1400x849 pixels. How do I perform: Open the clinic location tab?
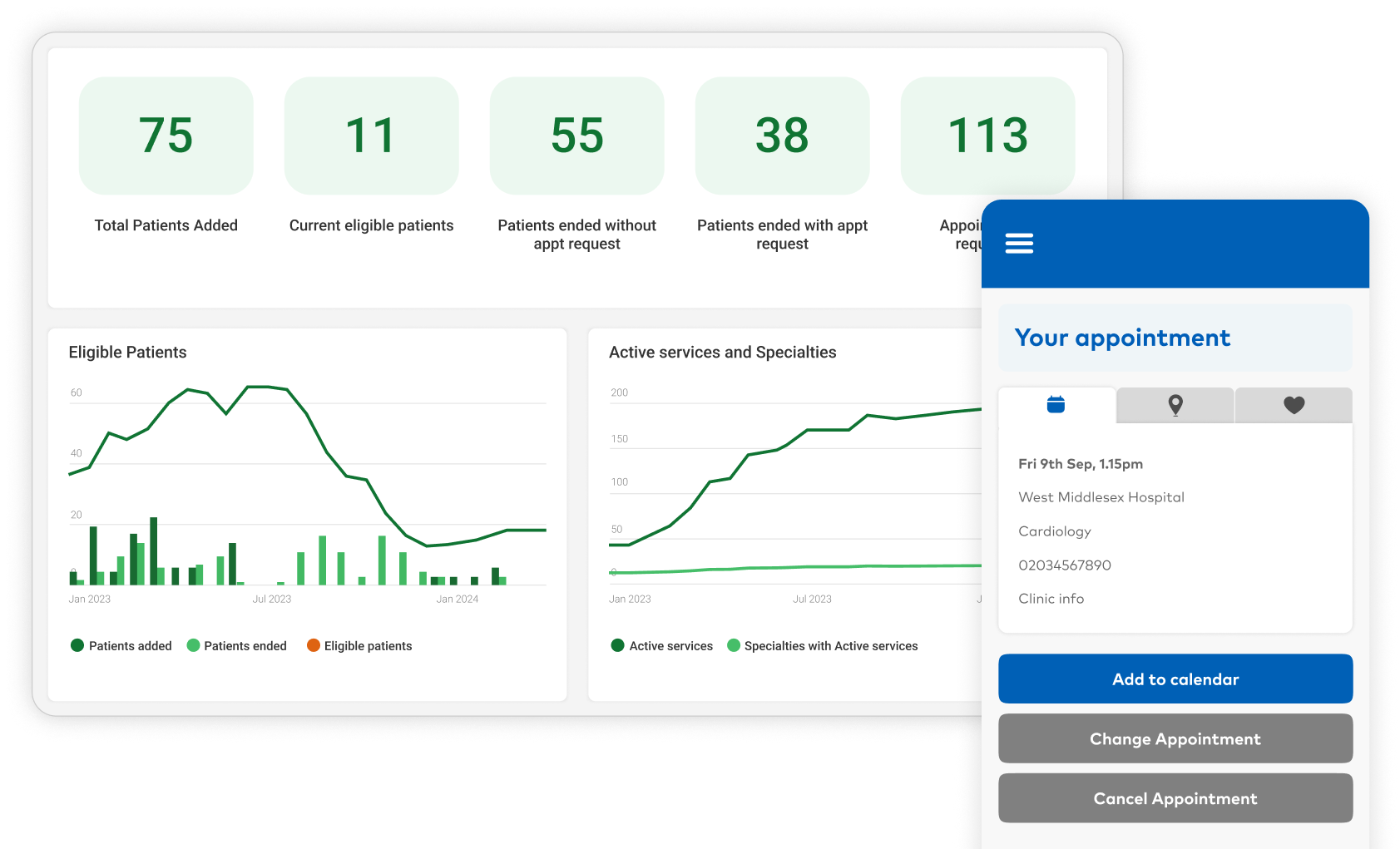pyautogui.click(x=1175, y=405)
